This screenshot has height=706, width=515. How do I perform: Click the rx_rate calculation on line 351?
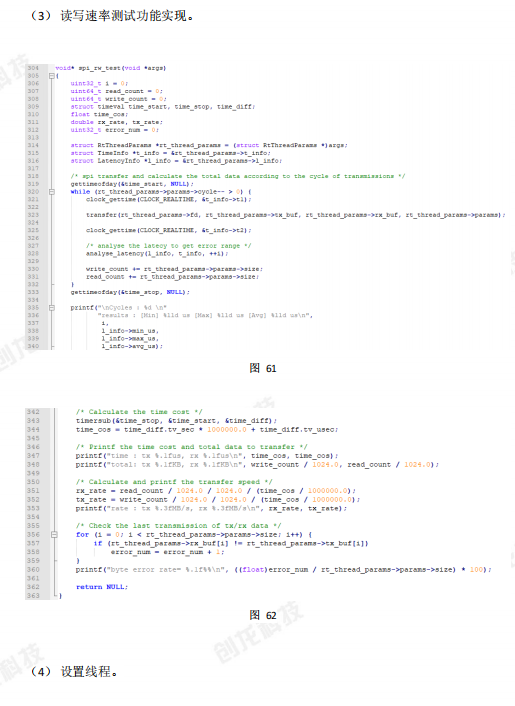(x=216, y=491)
